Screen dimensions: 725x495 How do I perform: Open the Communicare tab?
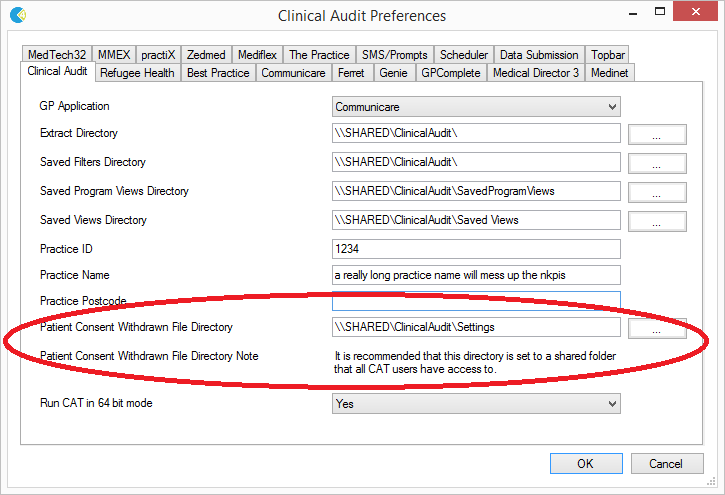point(294,73)
